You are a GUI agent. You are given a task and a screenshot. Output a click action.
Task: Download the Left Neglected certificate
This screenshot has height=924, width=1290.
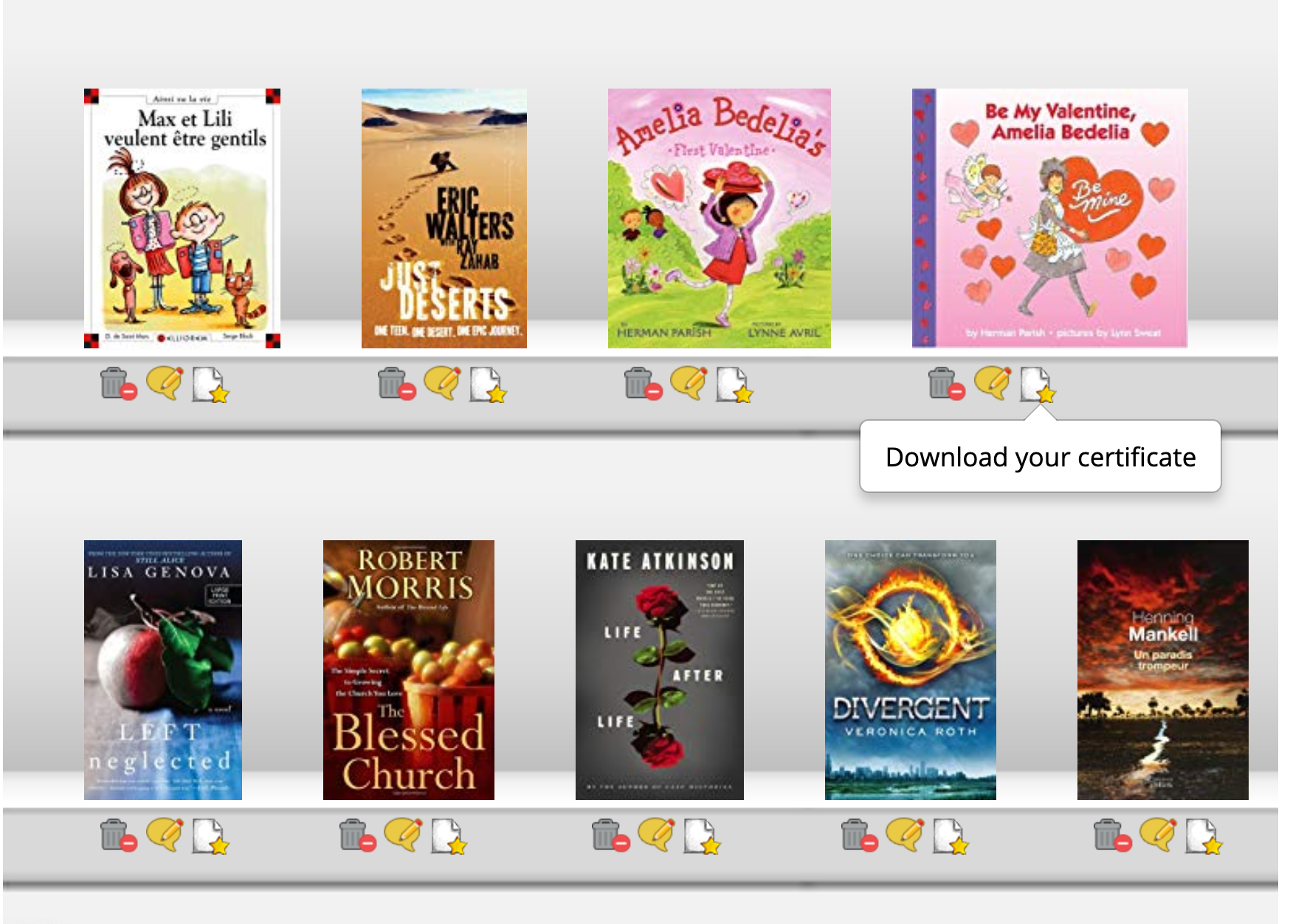click(x=211, y=836)
